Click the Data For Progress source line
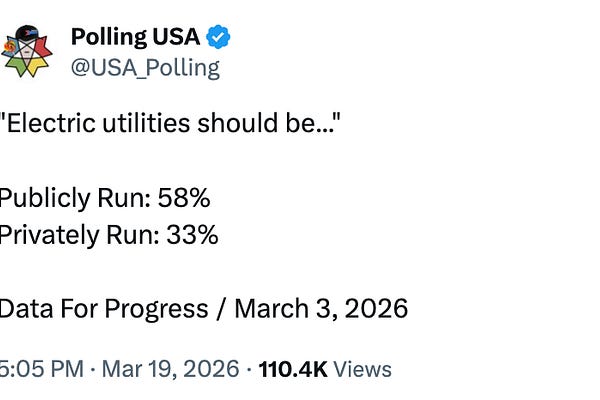This screenshot has height=400, width=600. click(203, 307)
